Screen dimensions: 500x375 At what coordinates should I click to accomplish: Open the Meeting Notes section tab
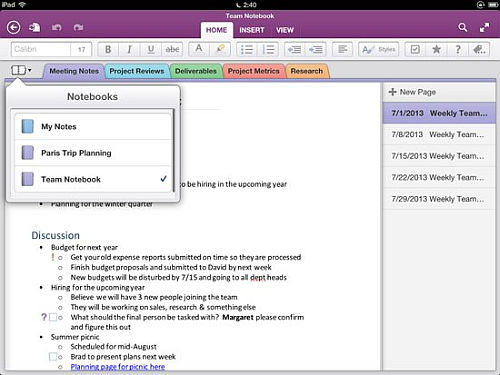[74, 71]
